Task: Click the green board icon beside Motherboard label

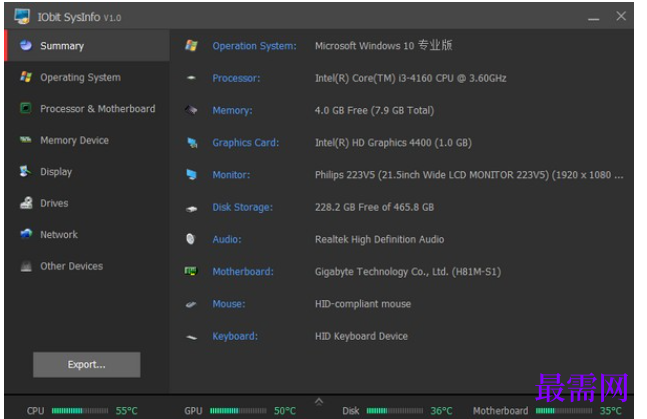Action: tap(191, 271)
